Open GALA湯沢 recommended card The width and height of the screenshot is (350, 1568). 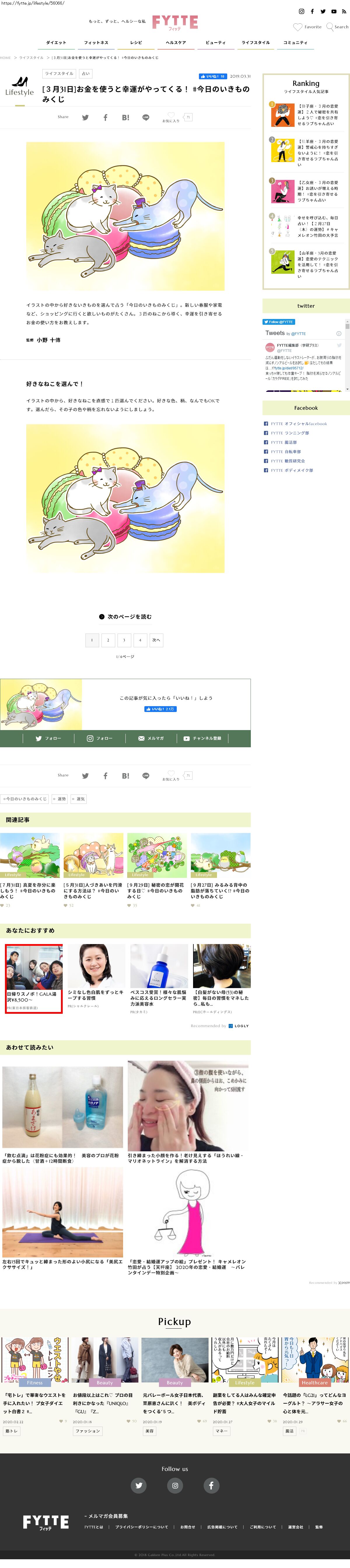coord(34,979)
